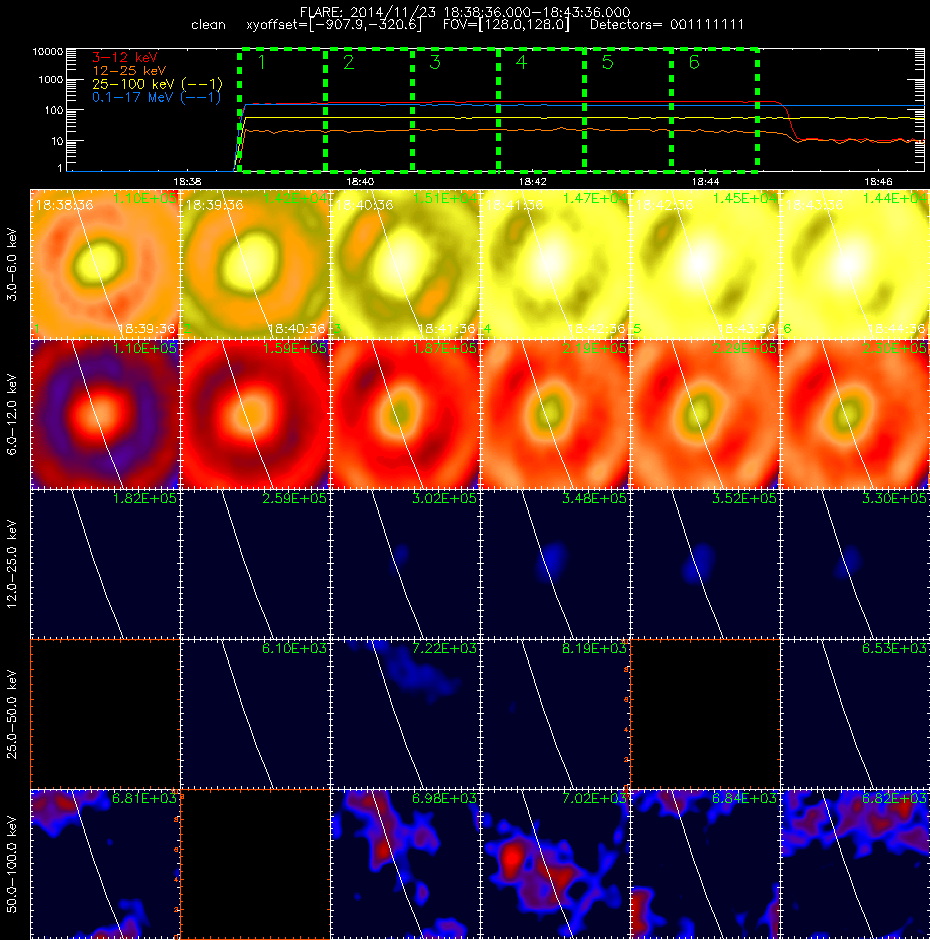Click the 12-25 keV legend label

click(129, 71)
